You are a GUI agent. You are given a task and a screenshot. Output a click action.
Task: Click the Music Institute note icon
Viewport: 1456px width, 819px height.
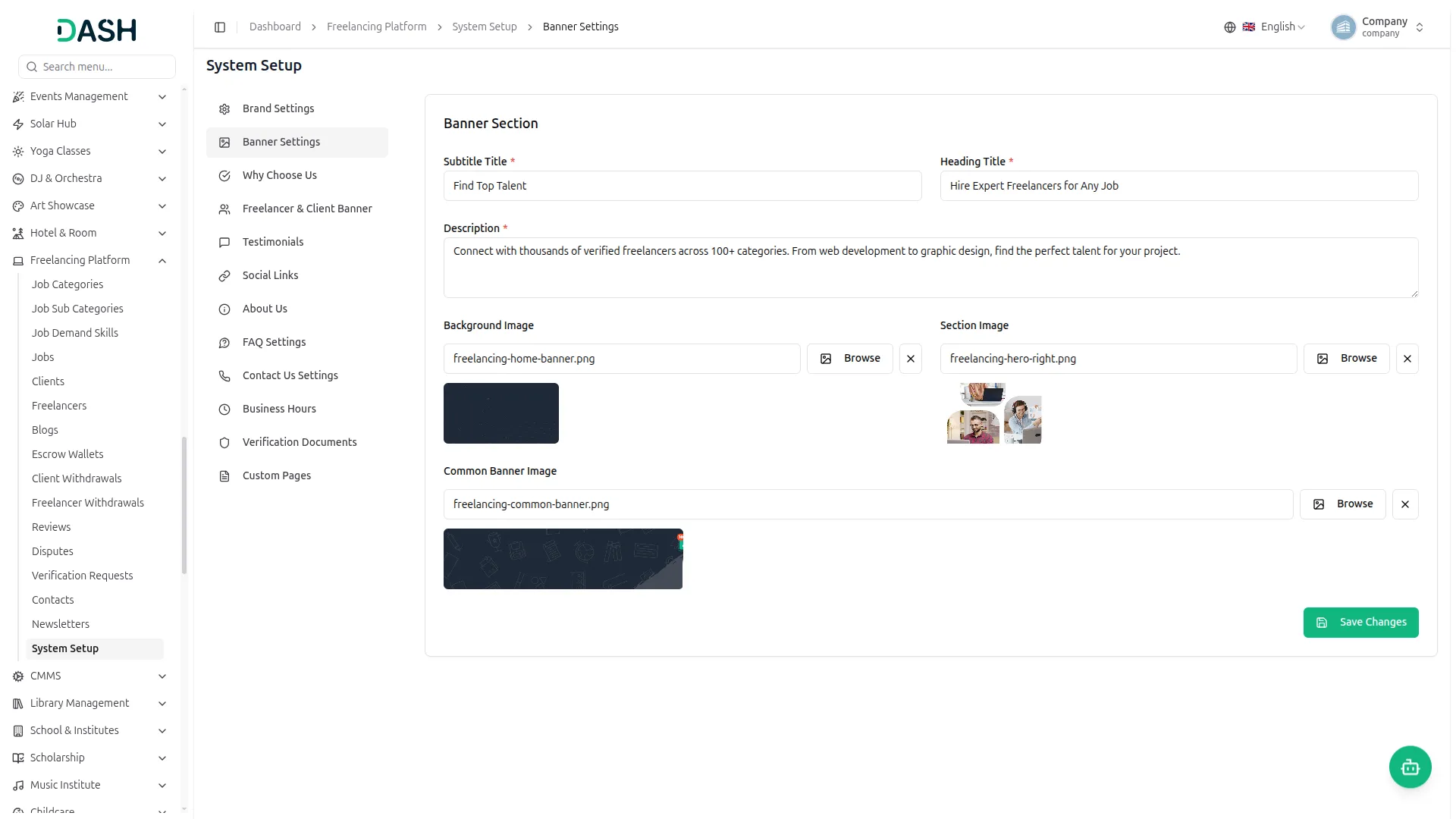(18, 786)
